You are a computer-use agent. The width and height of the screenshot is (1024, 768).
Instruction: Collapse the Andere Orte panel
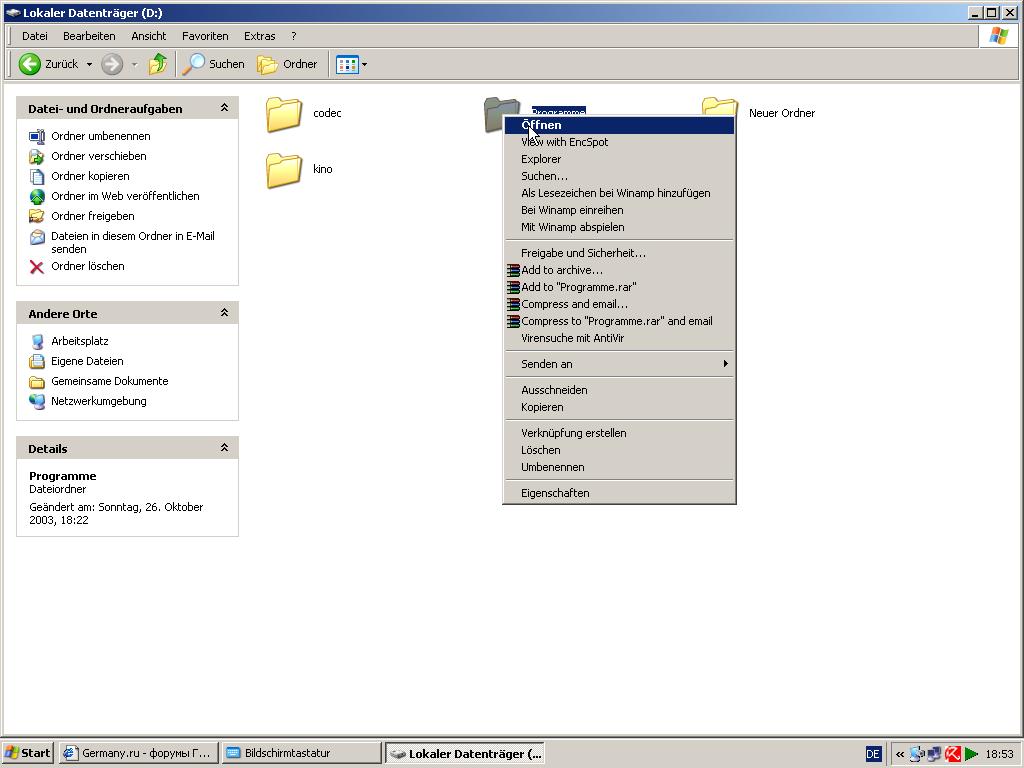[x=224, y=313]
